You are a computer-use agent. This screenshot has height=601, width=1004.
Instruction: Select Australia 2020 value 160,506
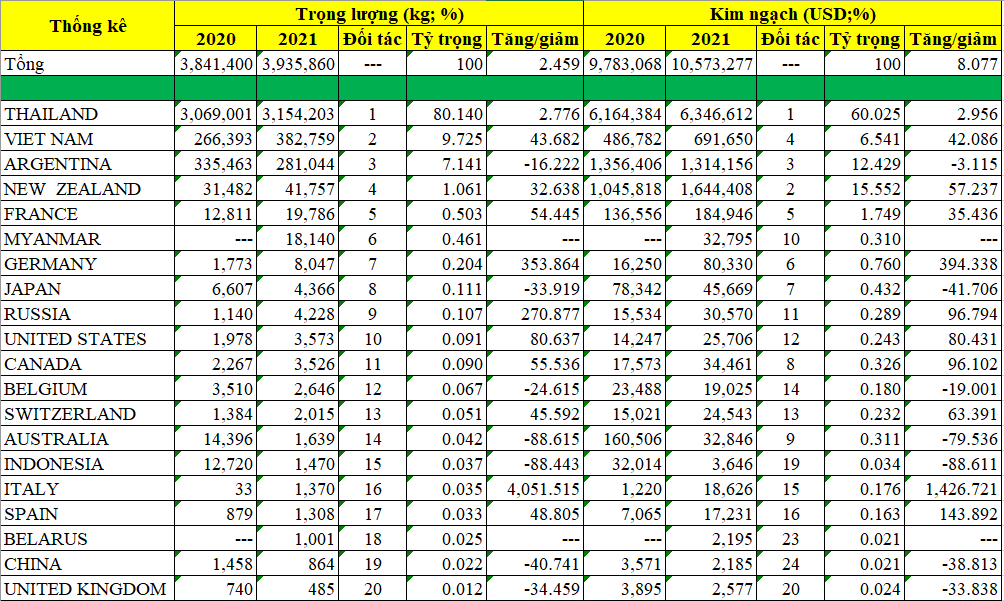coord(625,438)
